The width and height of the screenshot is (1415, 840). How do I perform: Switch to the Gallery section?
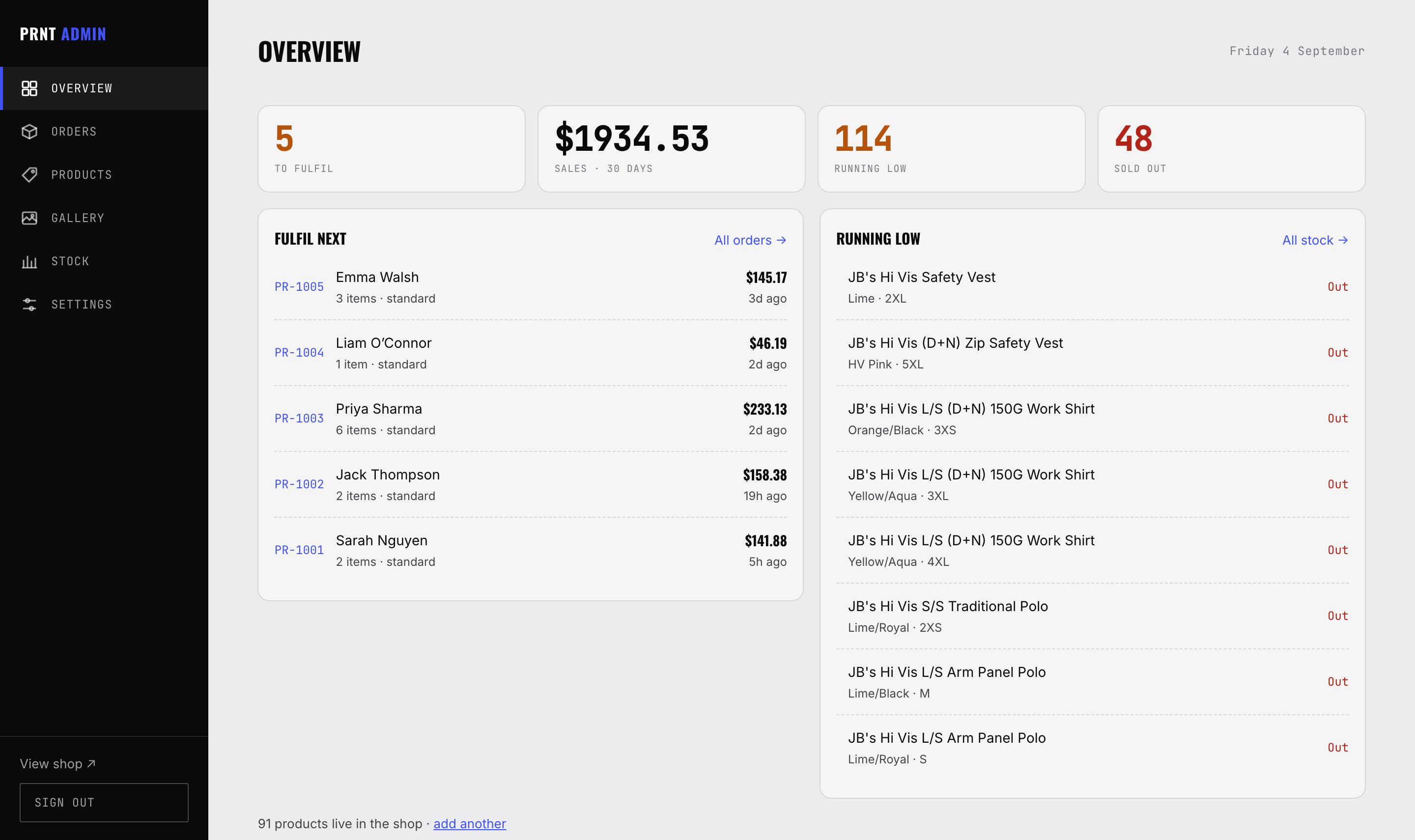104,218
